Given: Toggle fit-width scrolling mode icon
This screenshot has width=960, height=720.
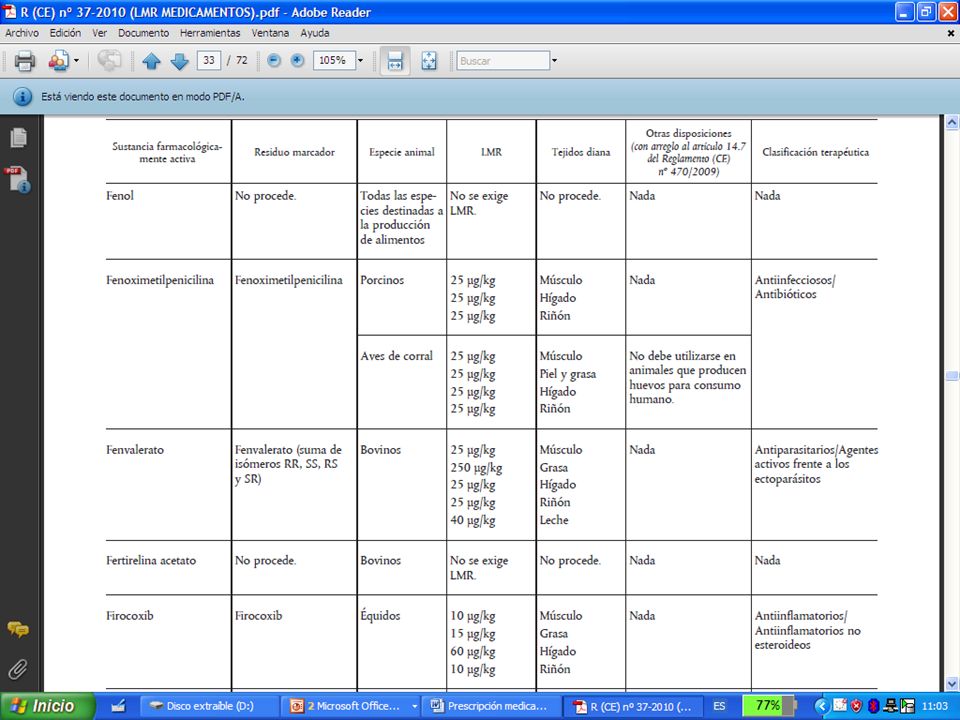Looking at the screenshot, I should pos(395,61).
